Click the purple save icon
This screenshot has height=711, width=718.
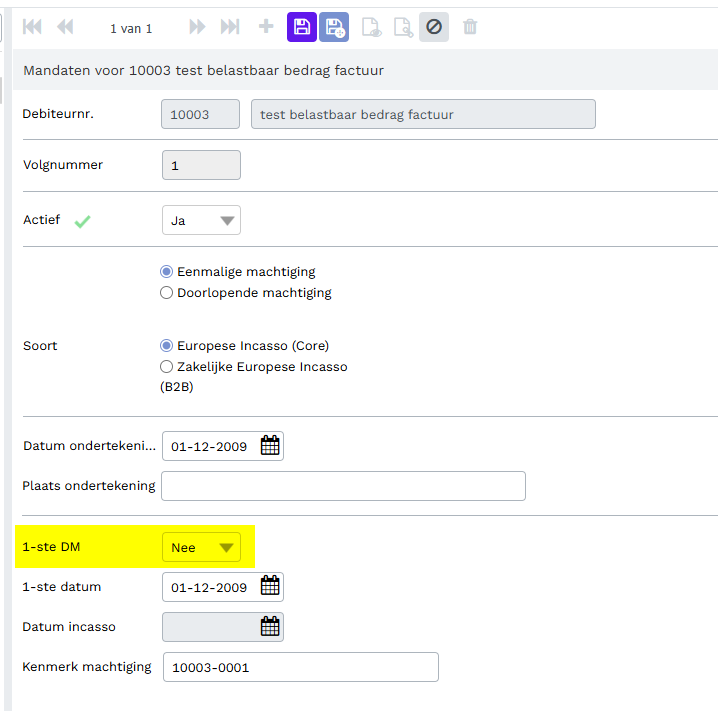click(x=301, y=27)
